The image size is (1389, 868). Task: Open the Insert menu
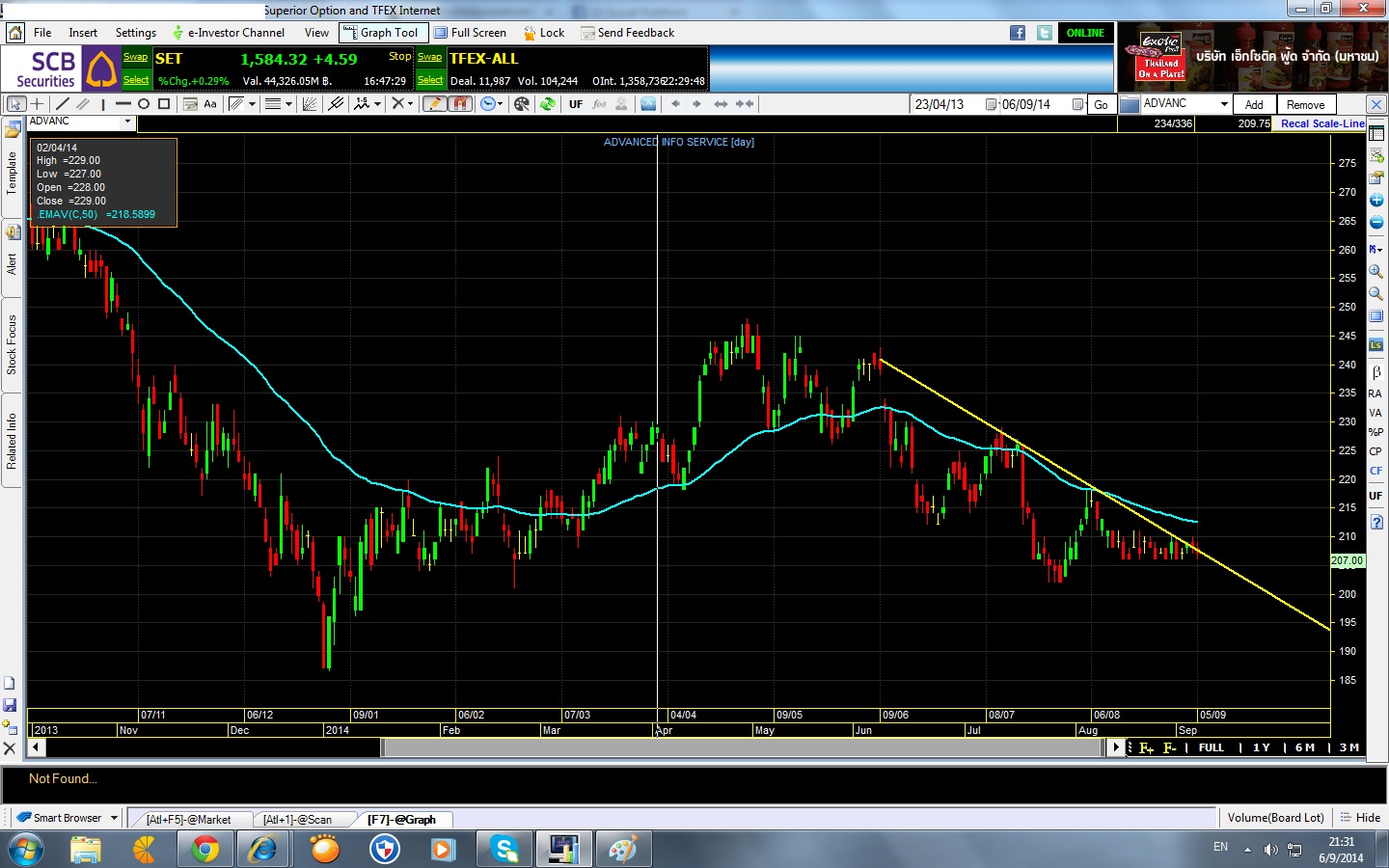point(83,33)
